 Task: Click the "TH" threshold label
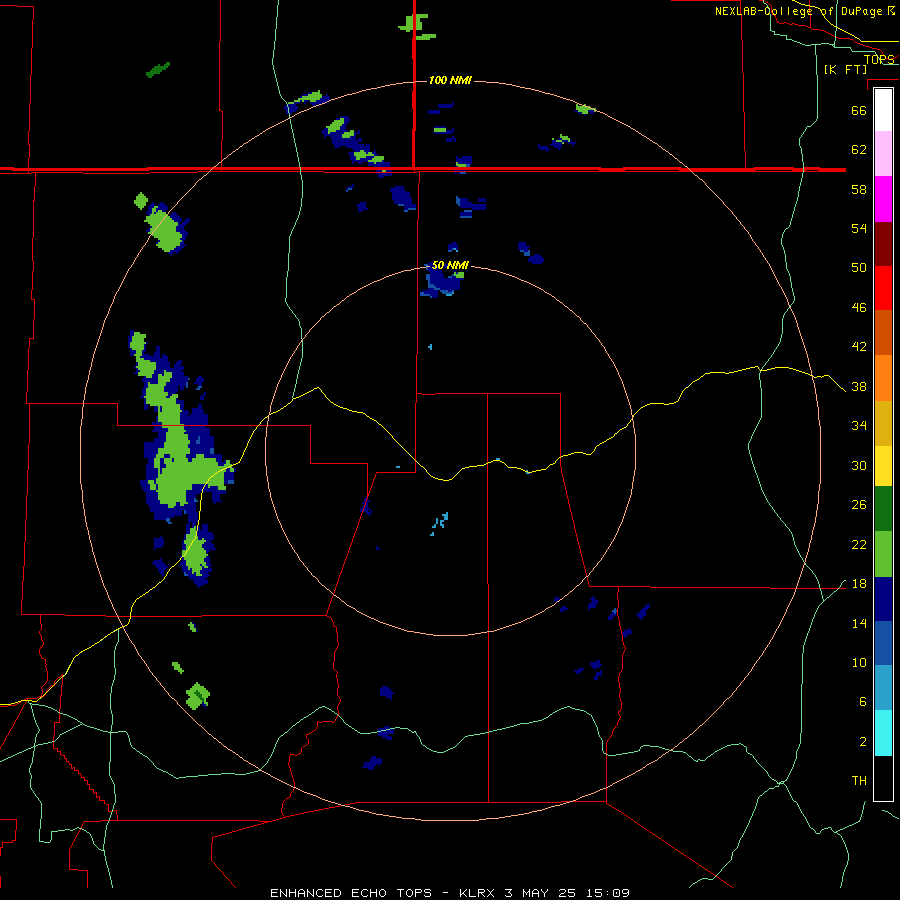pos(859,781)
